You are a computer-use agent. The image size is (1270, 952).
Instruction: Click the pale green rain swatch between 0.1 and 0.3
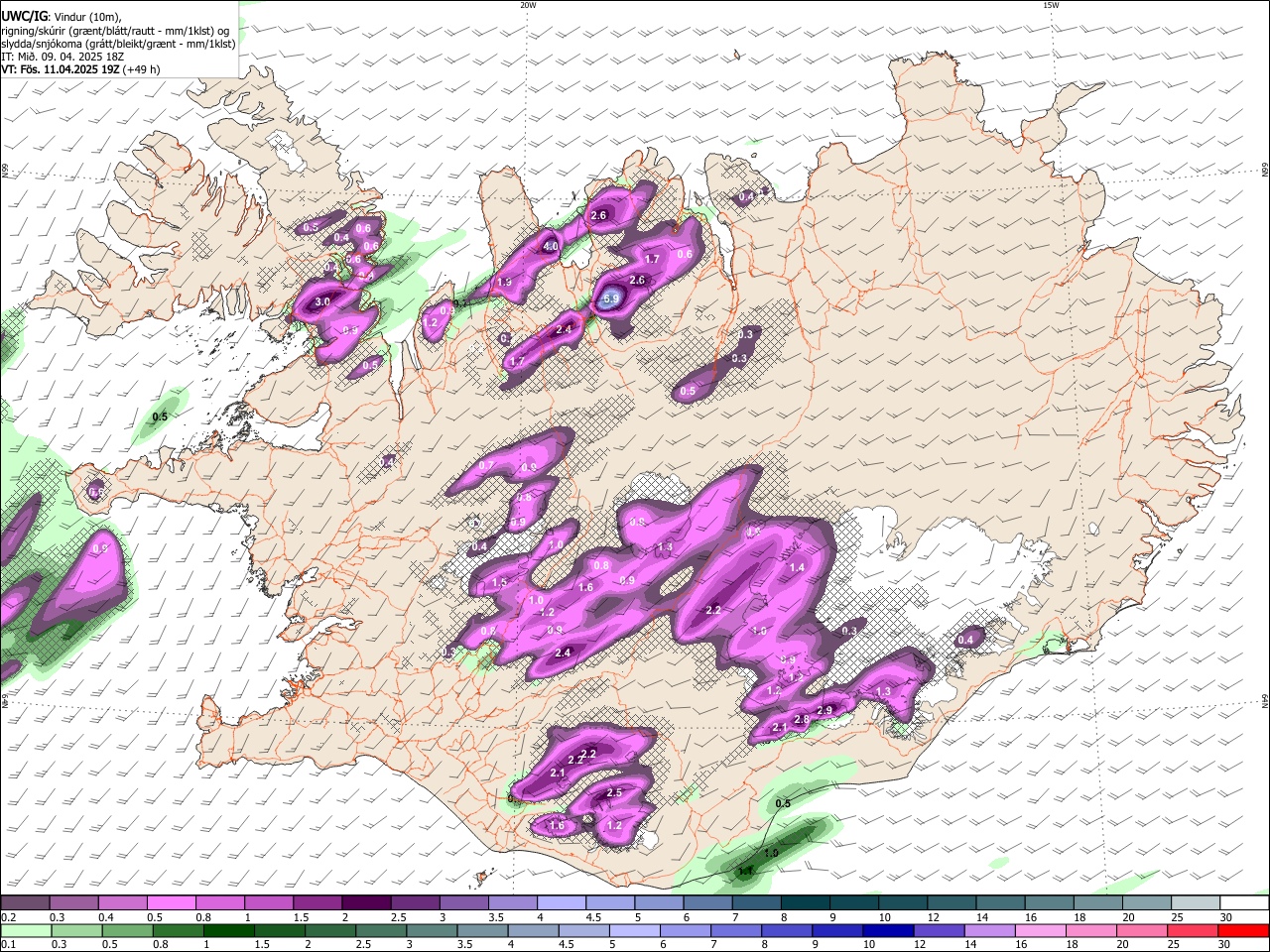(27, 931)
